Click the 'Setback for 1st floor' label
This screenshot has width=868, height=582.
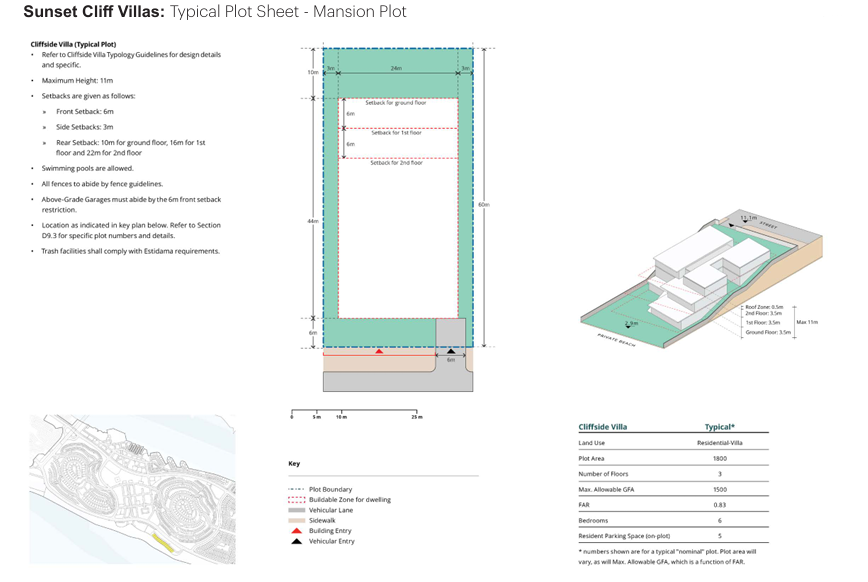(x=396, y=133)
